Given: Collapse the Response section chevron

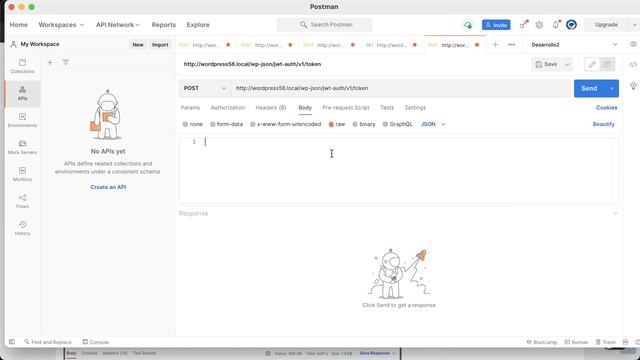Looking at the screenshot, I should coord(615,213).
